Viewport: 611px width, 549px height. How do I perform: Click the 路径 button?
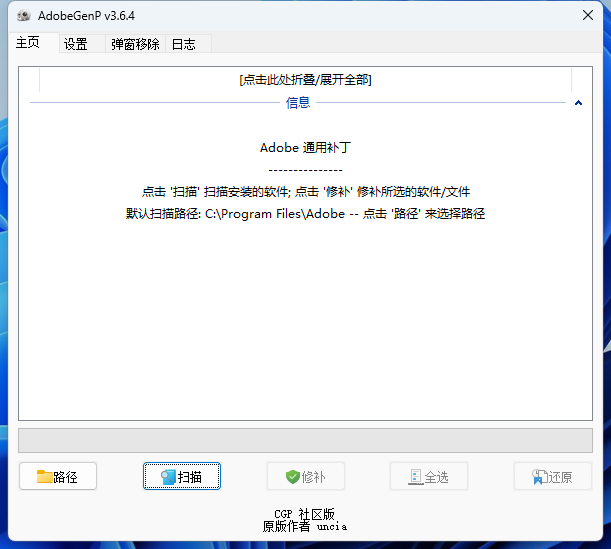point(58,476)
